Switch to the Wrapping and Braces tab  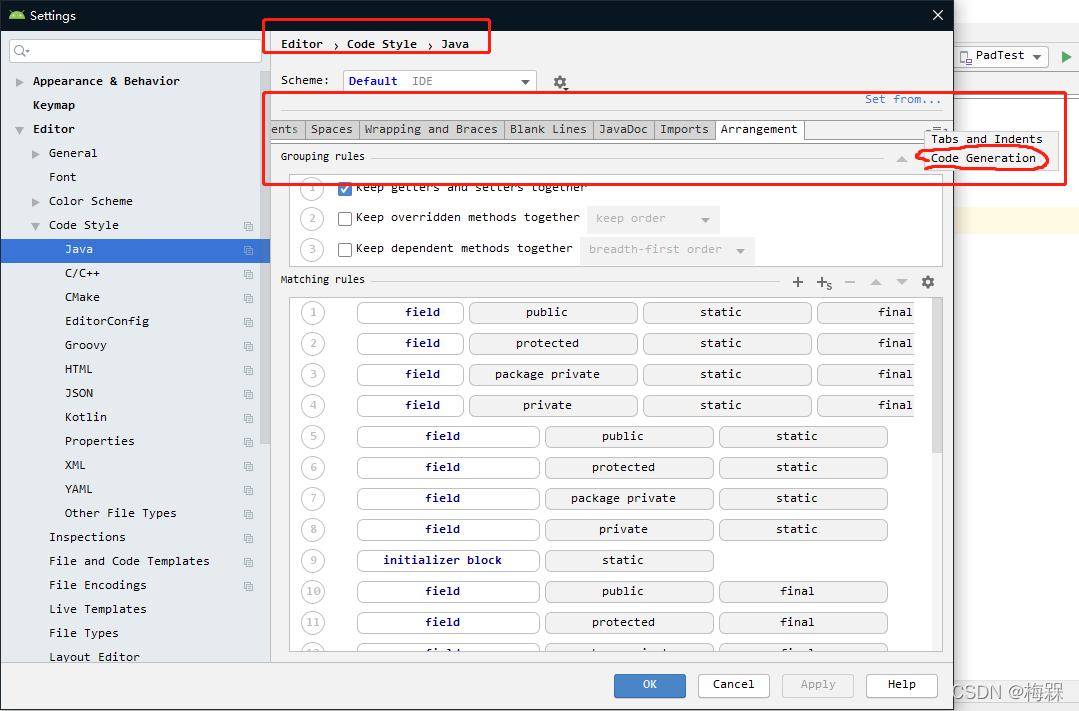(x=431, y=129)
